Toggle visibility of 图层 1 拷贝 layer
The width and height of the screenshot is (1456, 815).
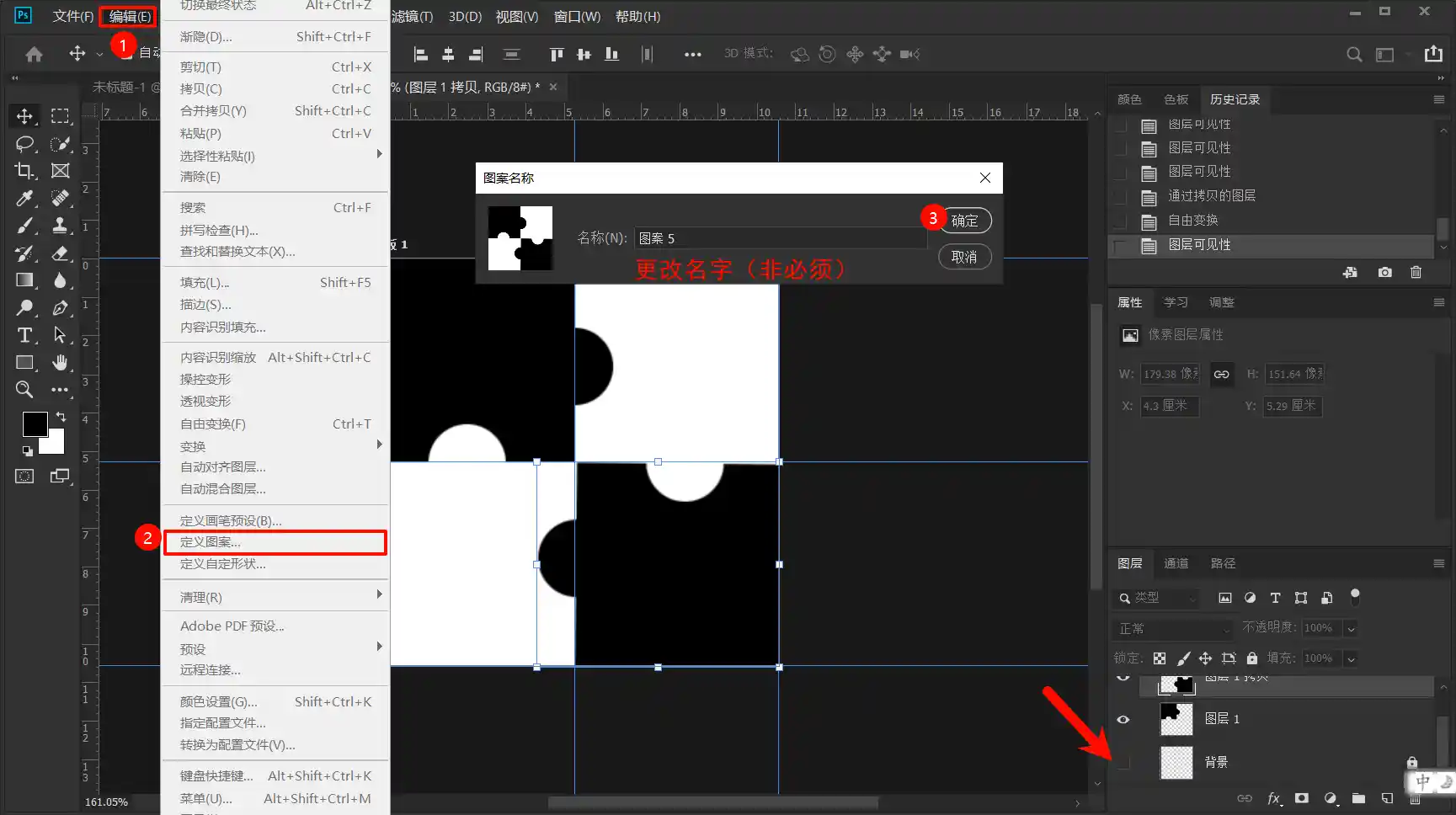1123,678
